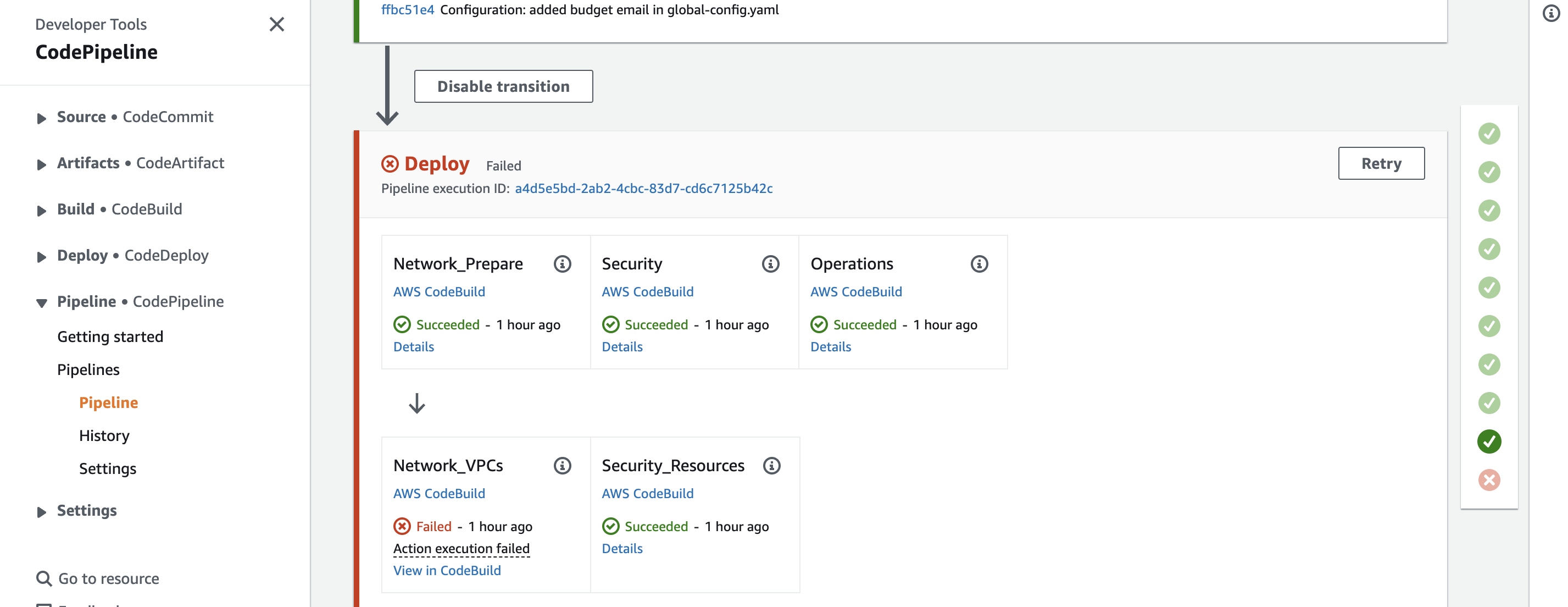Open History in the sidebar

[x=104, y=435]
